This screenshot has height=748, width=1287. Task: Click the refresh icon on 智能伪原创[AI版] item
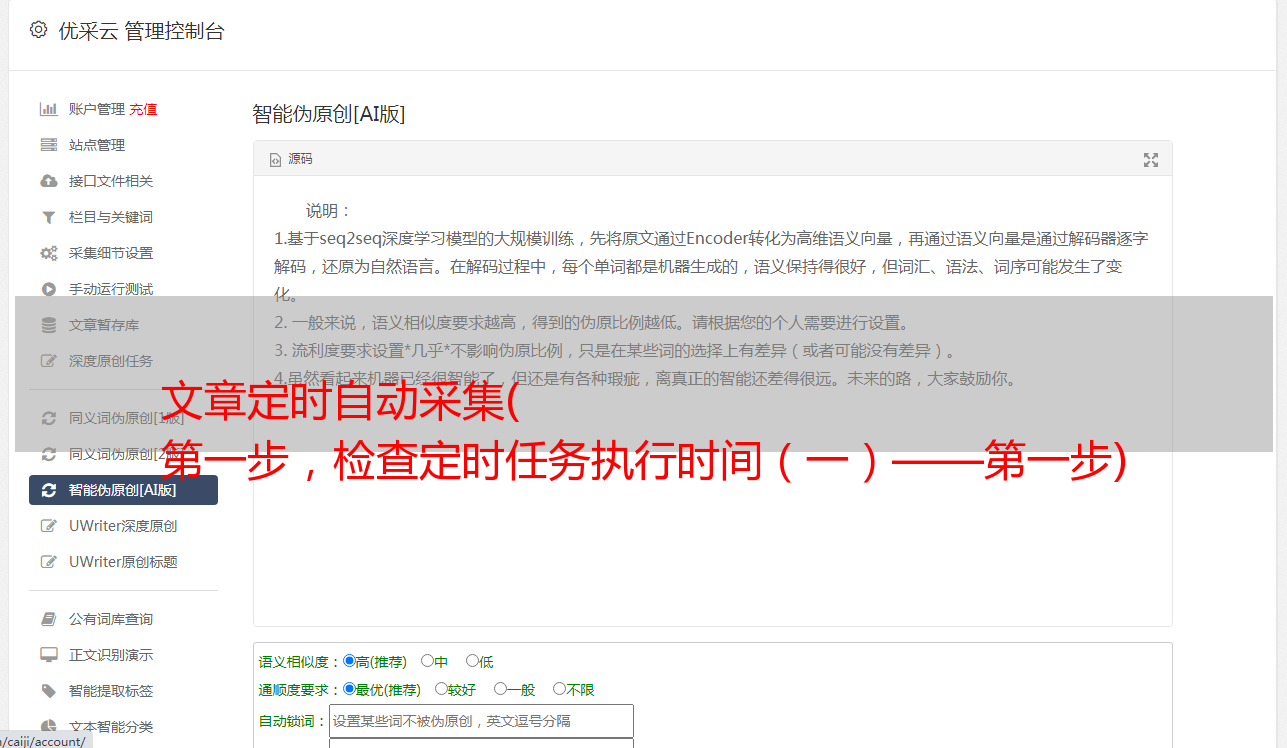pyautogui.click(x=48, y=490)
